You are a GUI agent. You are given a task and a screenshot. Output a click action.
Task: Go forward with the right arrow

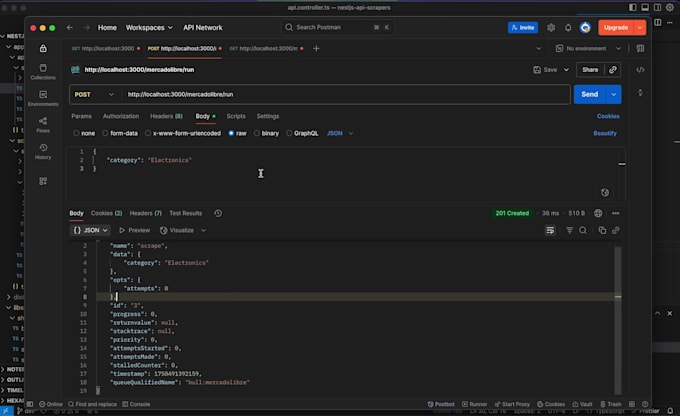click(87, 27)
